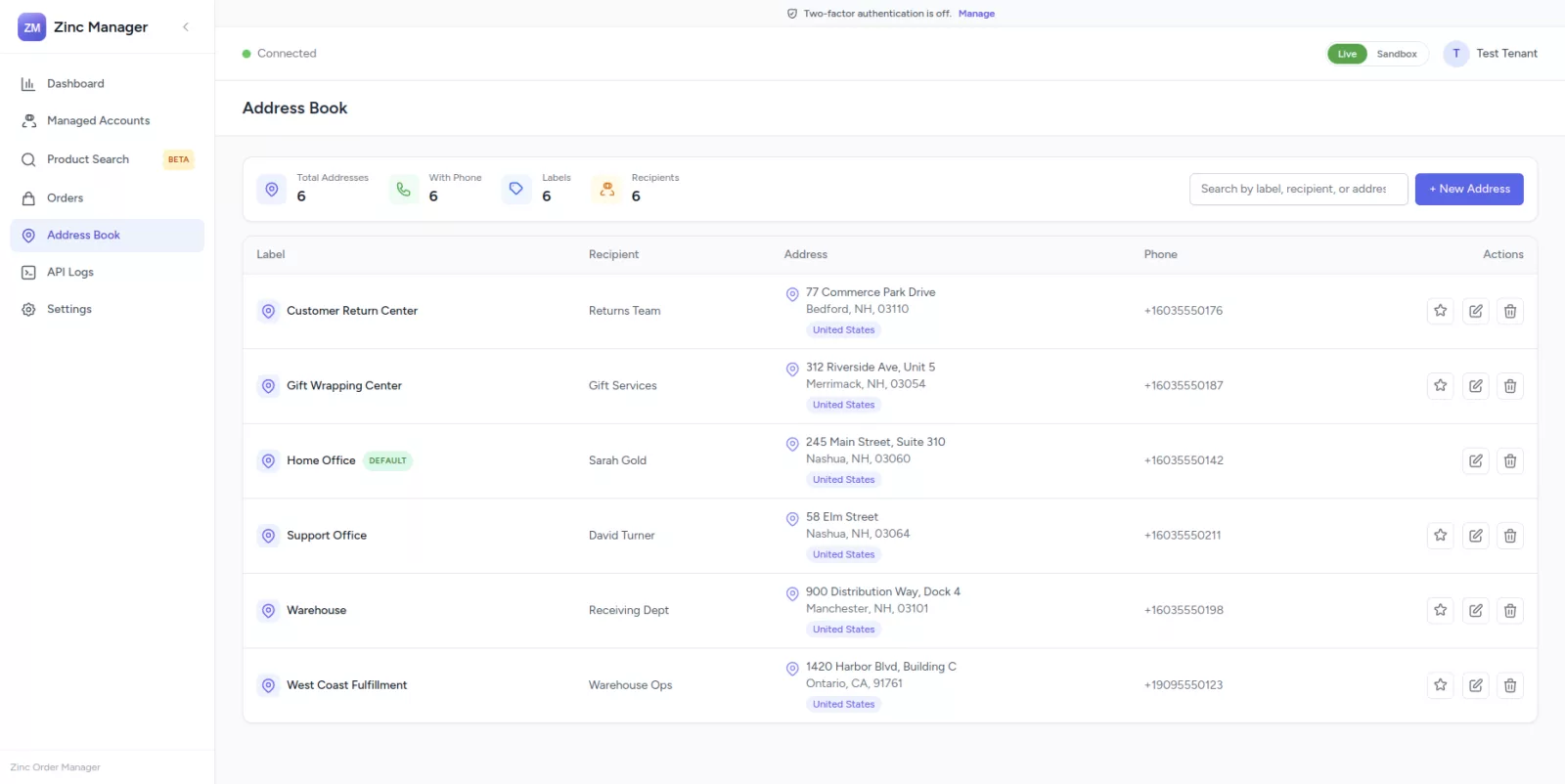Screen dimensions: 1565x784
Task: Click the BETA badge on Product Search
Action: point(178,159)
